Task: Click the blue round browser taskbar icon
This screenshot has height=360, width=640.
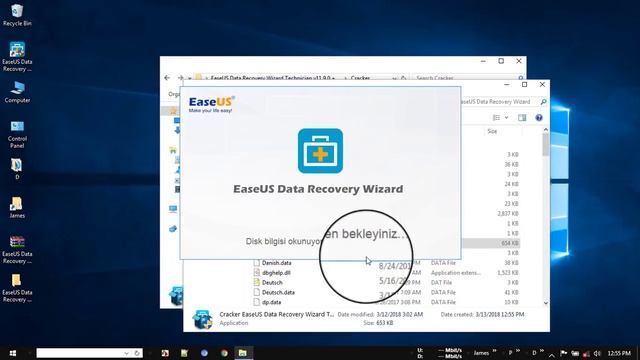Action: (204, 353)
